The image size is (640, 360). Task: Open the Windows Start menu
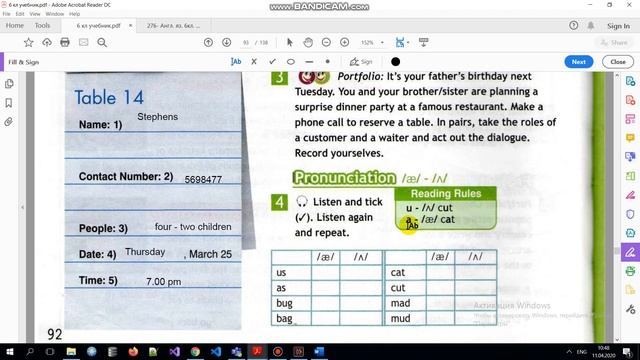tap(9, 351)
